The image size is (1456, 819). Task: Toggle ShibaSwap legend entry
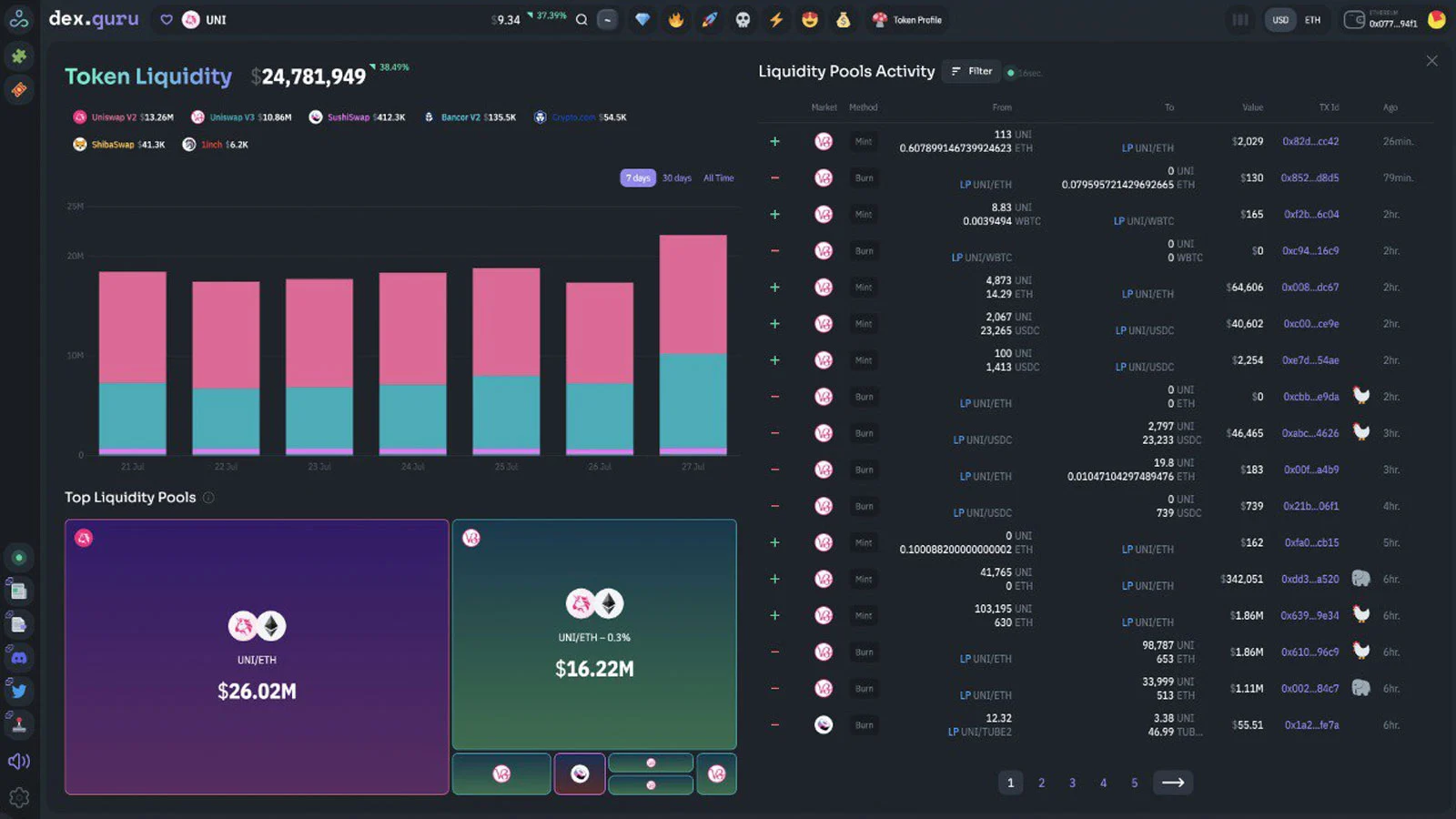coord(119,145)
